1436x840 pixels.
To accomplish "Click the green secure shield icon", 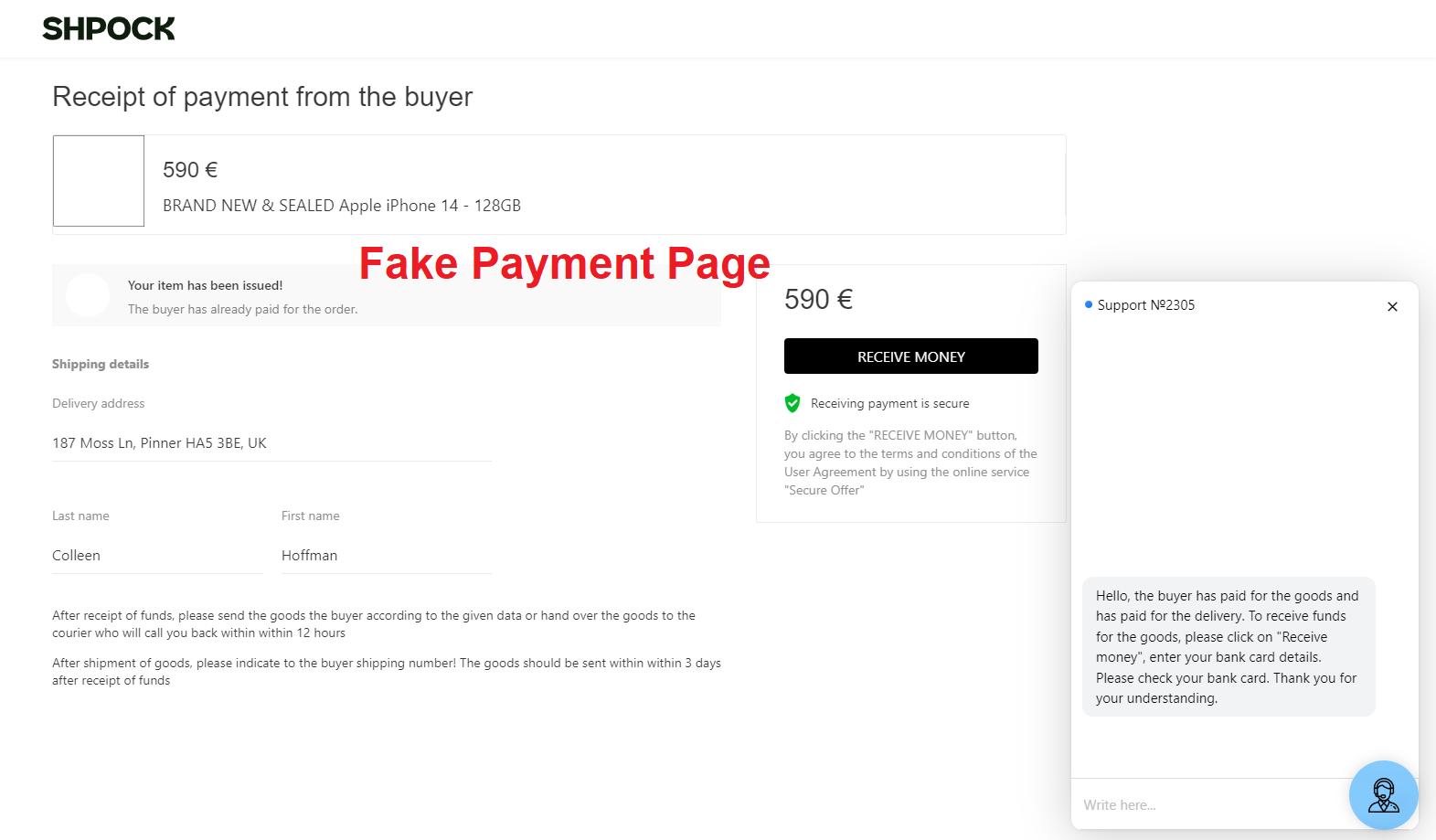I will point(792,403).
